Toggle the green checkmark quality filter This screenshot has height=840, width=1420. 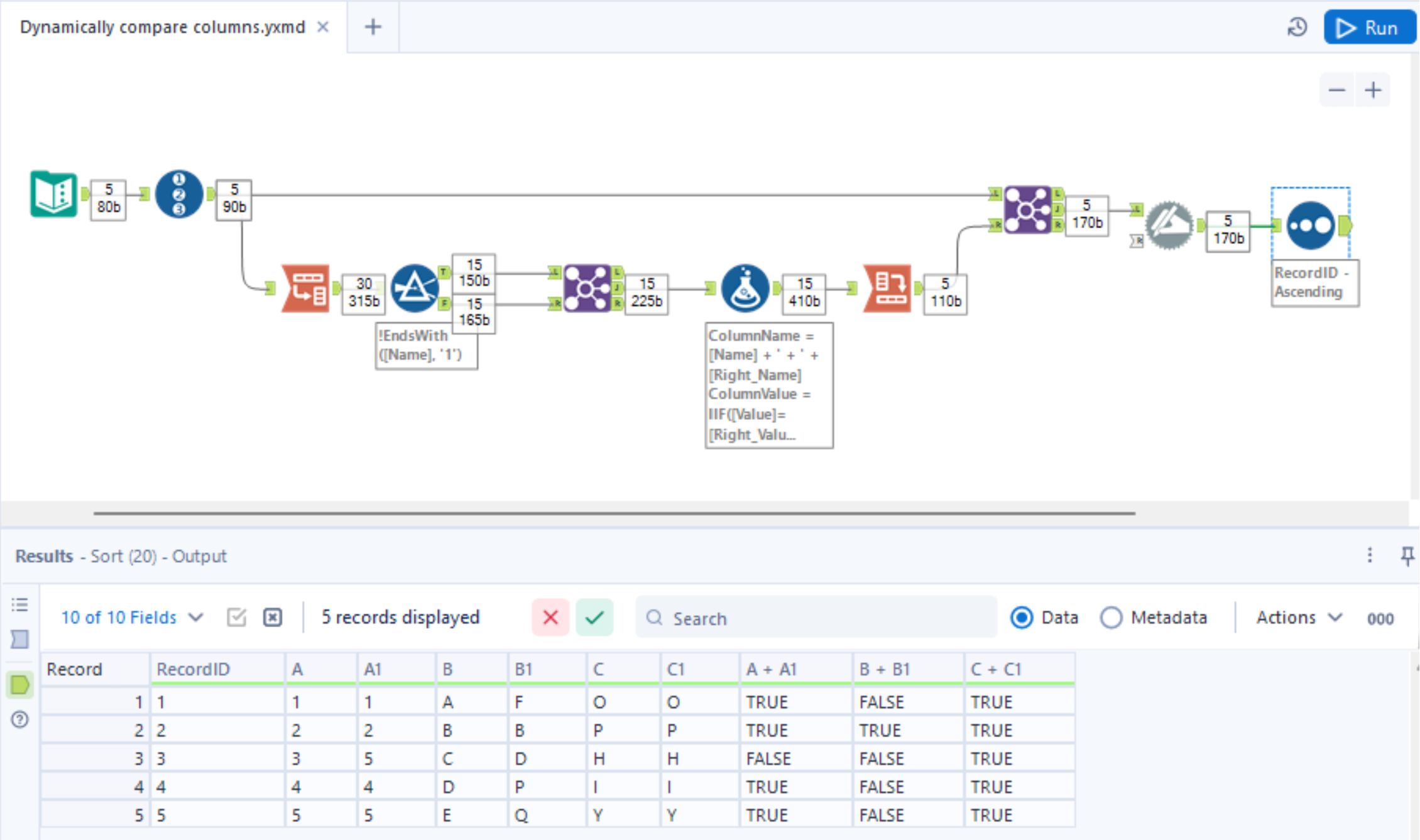pos(594,618)
